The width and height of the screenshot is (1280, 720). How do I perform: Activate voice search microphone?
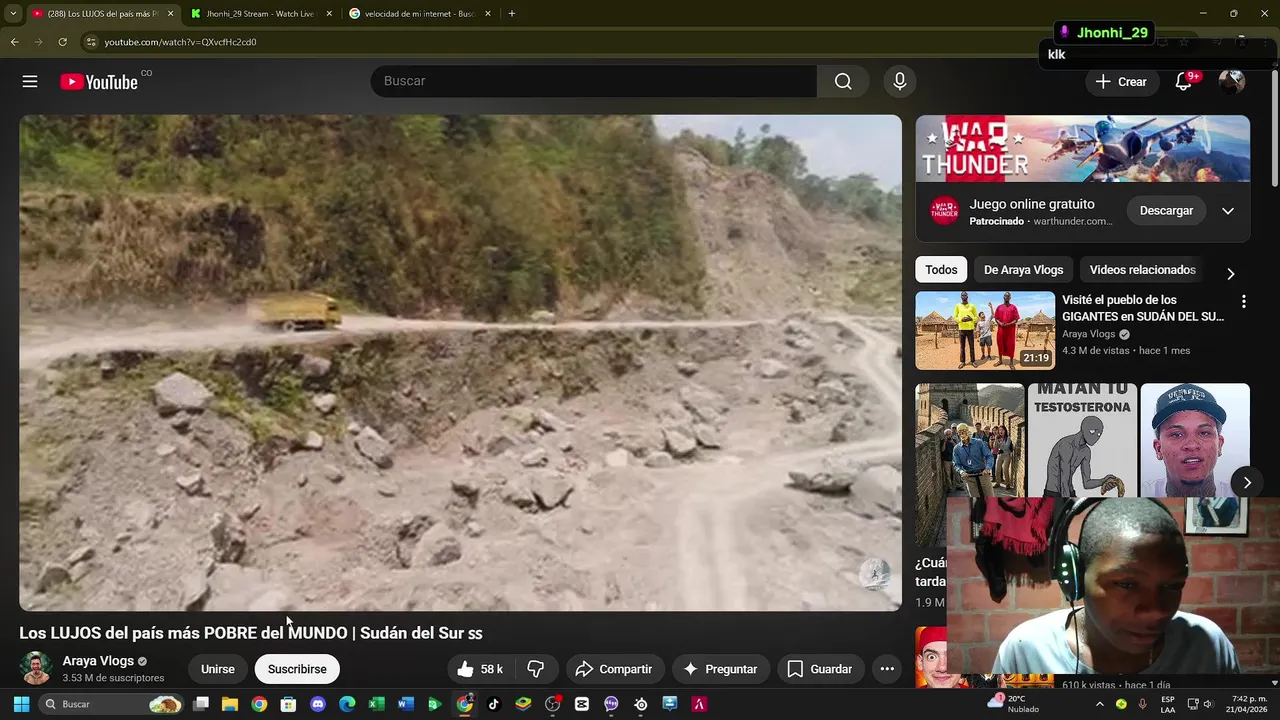(x=899, y=81)
